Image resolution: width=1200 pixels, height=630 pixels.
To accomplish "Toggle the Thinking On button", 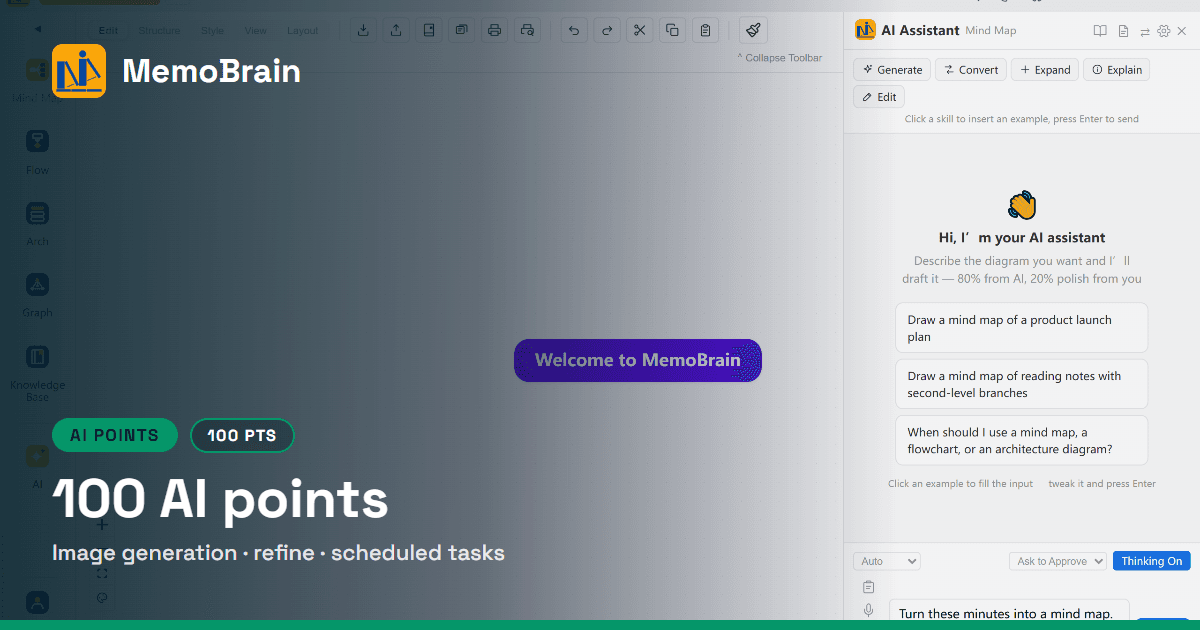I will (1151, 561).
